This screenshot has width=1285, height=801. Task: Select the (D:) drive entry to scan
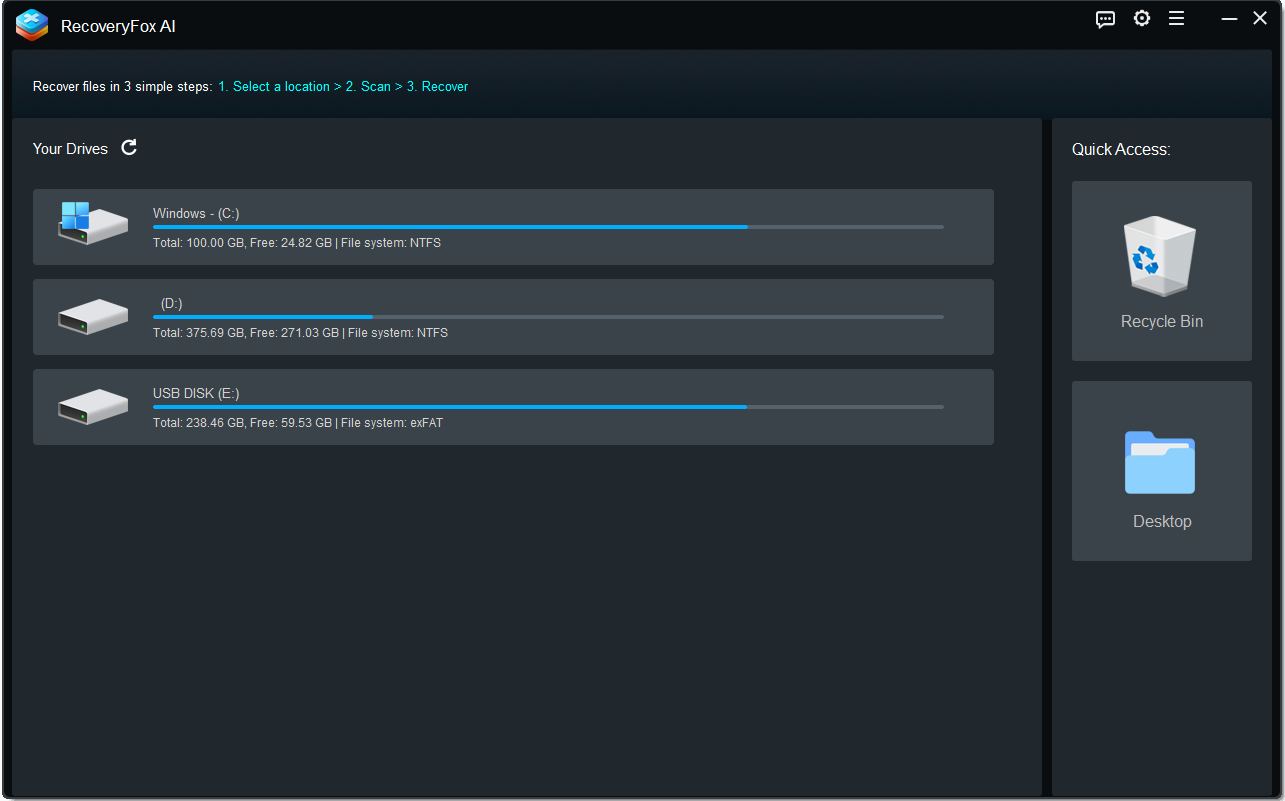513,317
